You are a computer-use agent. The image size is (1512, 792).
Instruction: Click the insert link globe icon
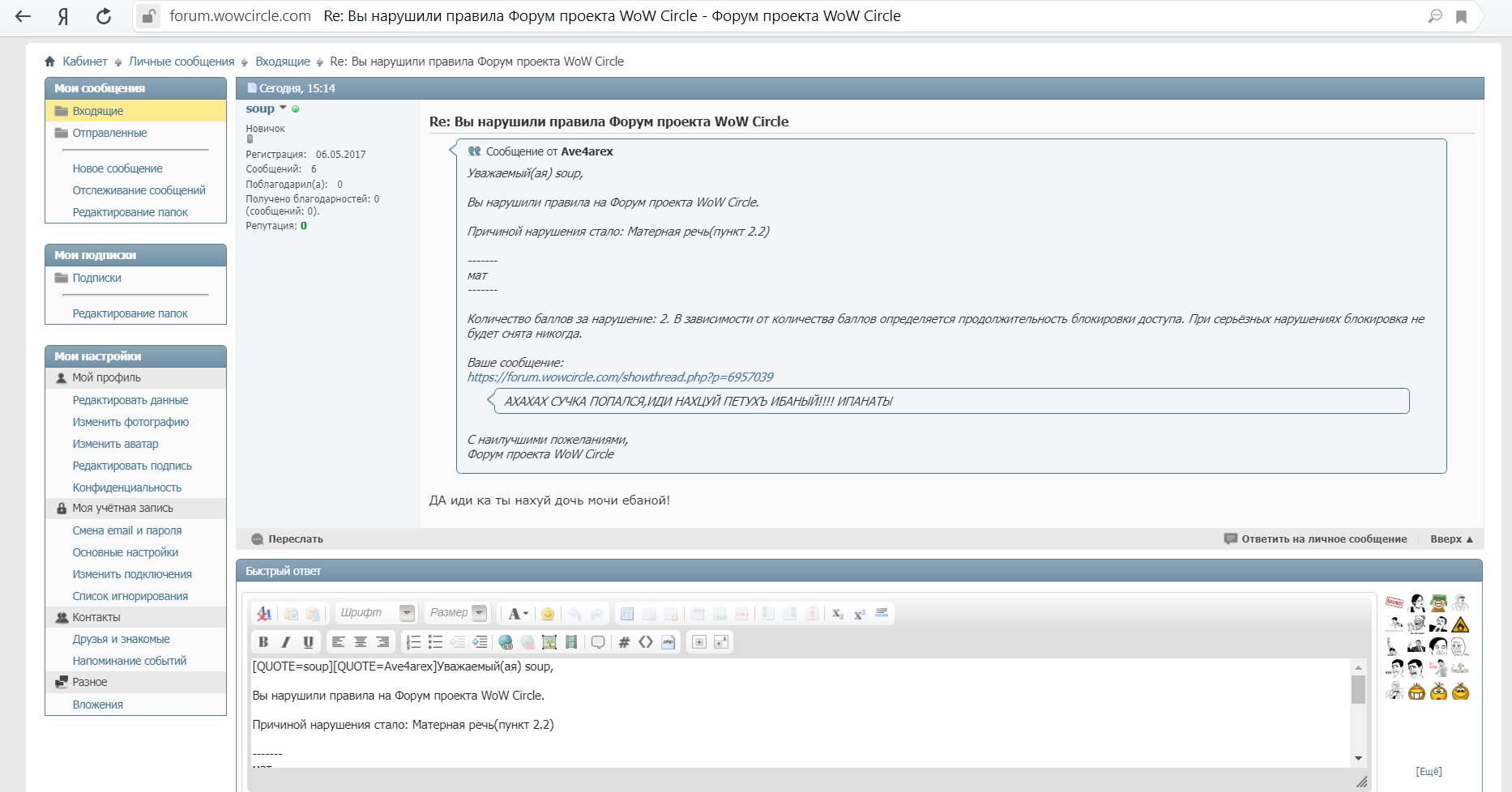(506, 642)
